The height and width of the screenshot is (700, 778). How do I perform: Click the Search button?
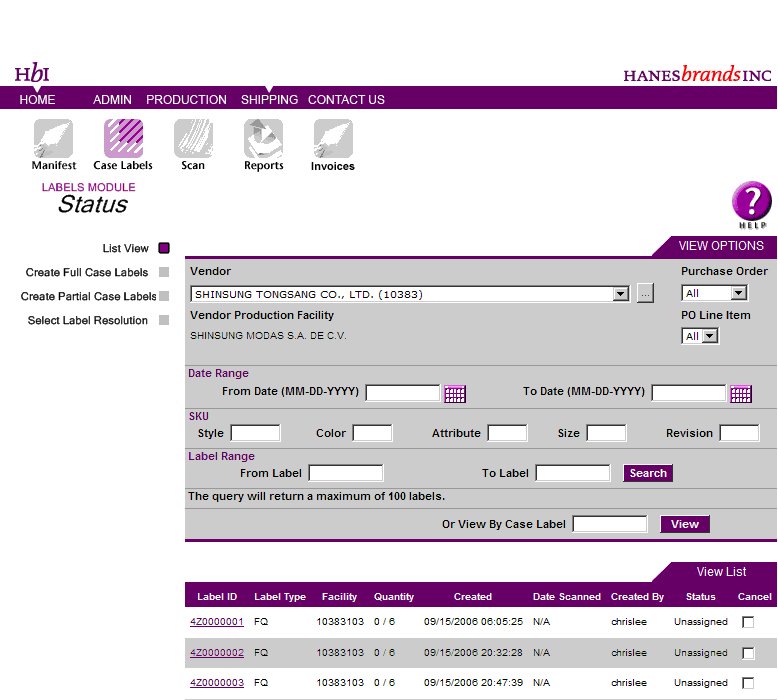pos(648,474)
